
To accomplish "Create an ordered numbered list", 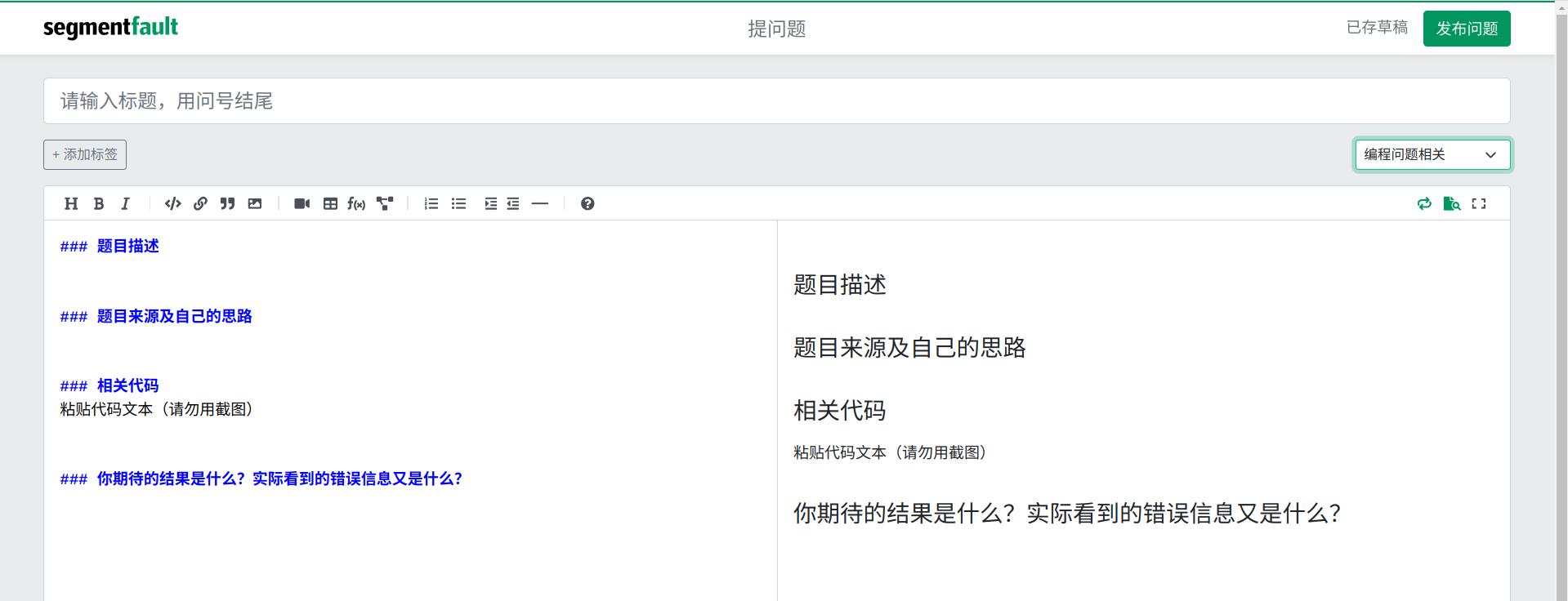I will coord(431,203).
